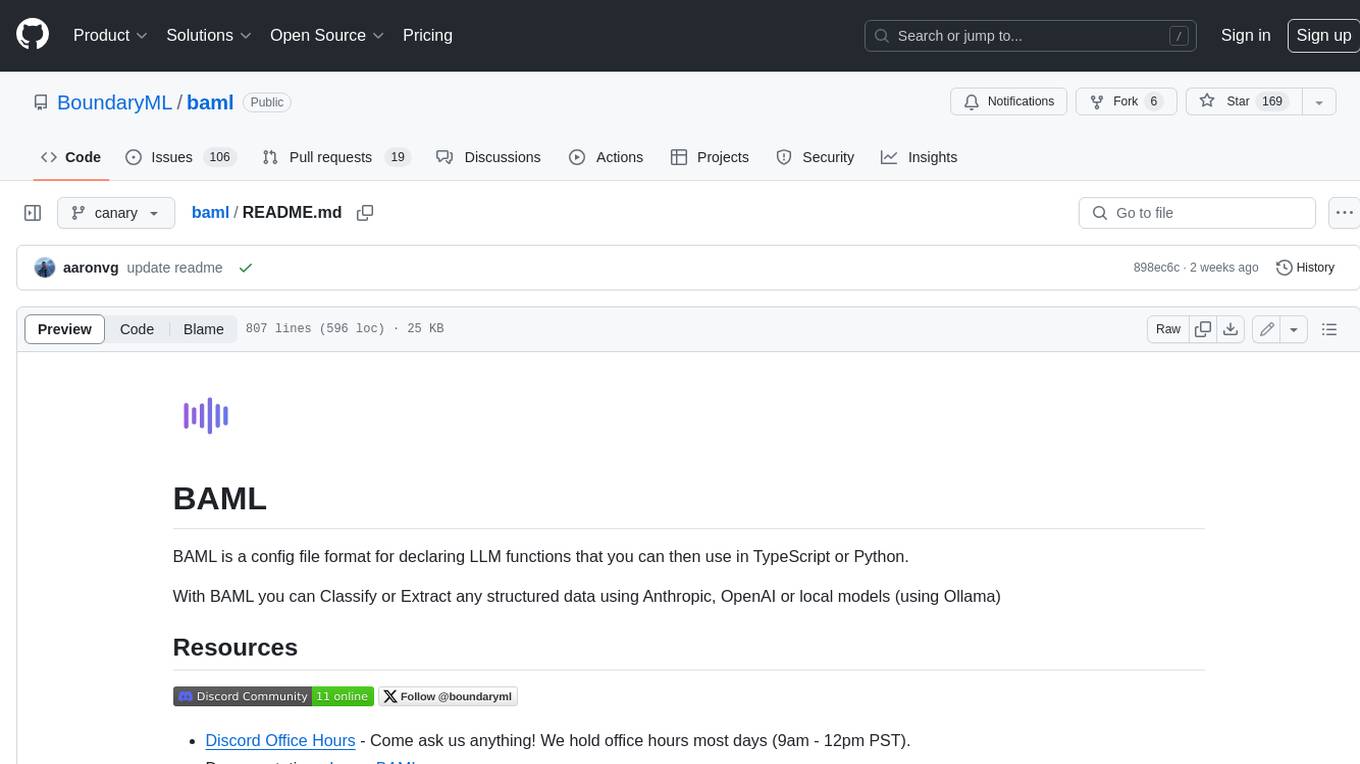The width and height of the screenshot is (1360, 764).
Task: Open the canary branch selector
Action: click(116, 213)
